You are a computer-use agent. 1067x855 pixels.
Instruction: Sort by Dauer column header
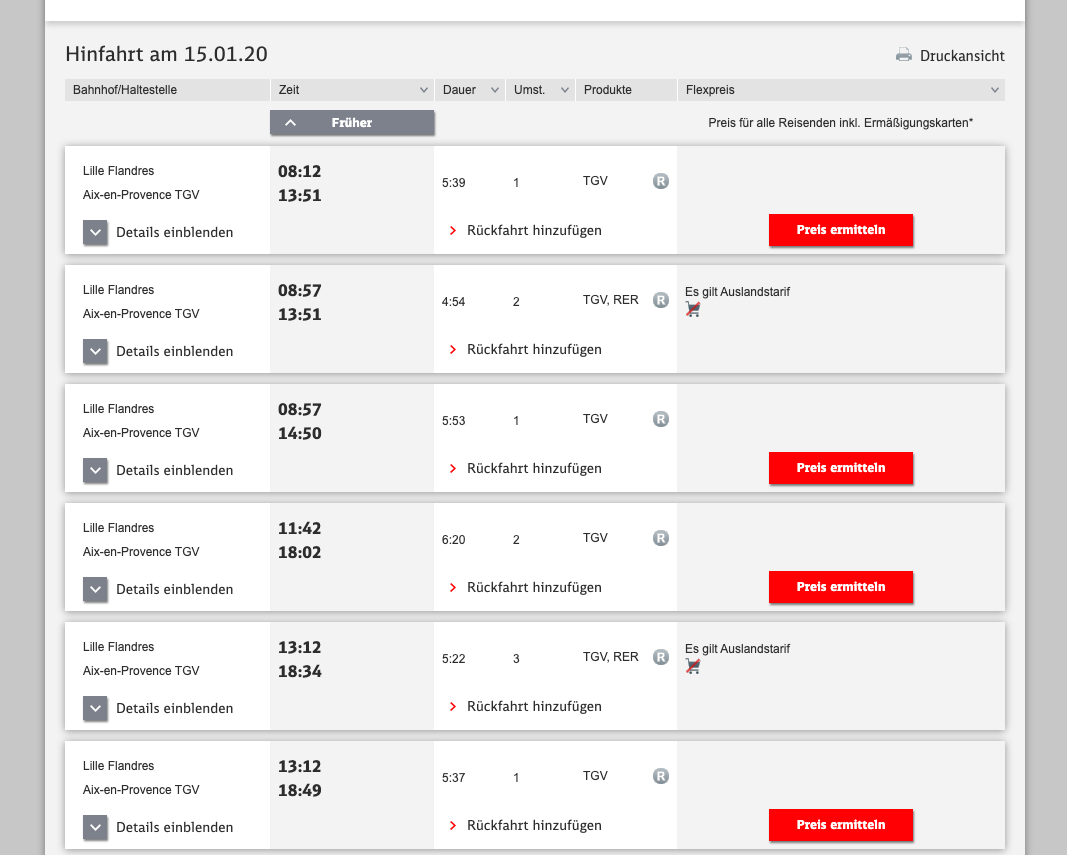pos(470,90)
